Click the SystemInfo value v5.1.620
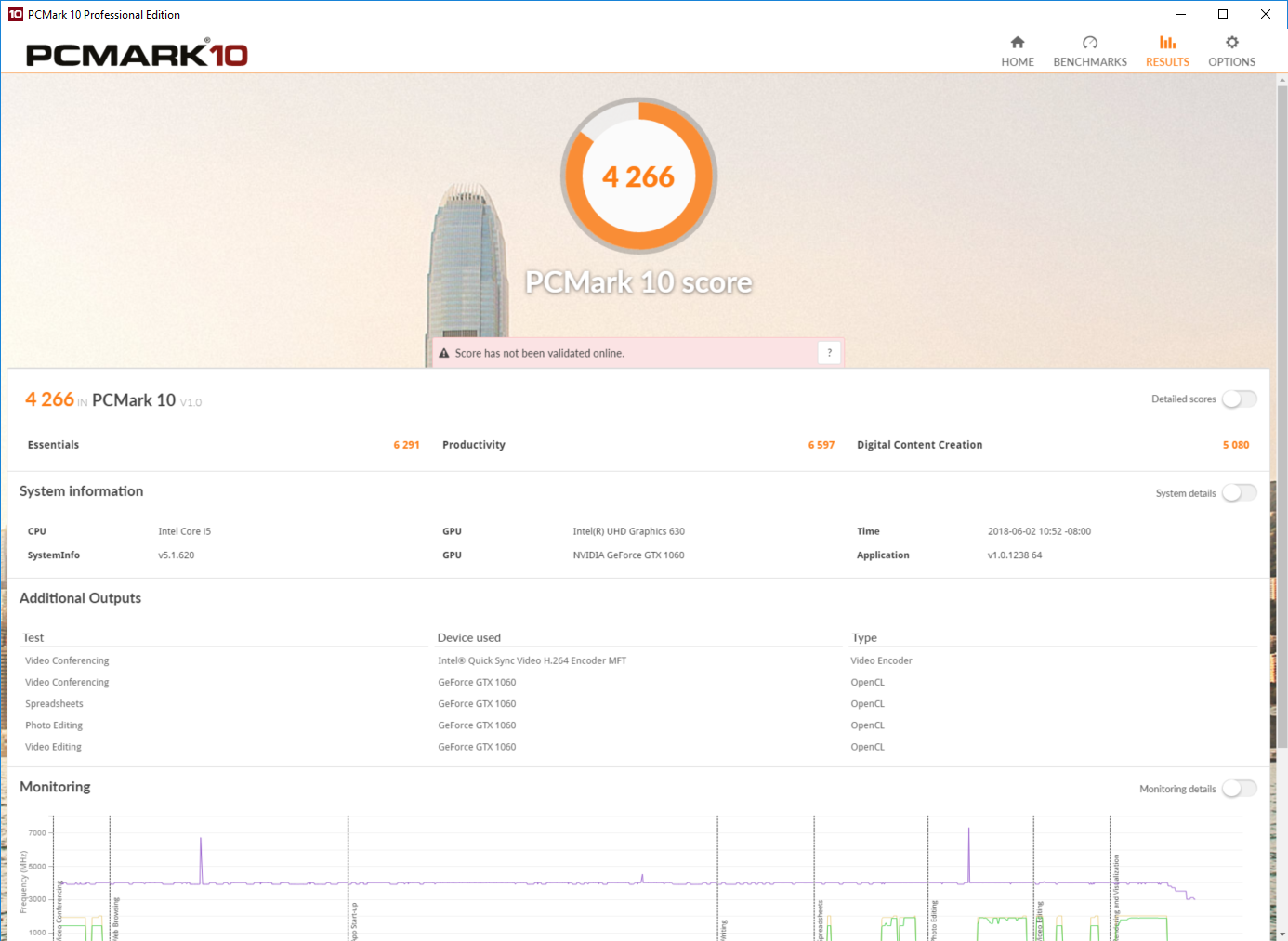This screenshot has width=1288, height=941. click(177, 555)
